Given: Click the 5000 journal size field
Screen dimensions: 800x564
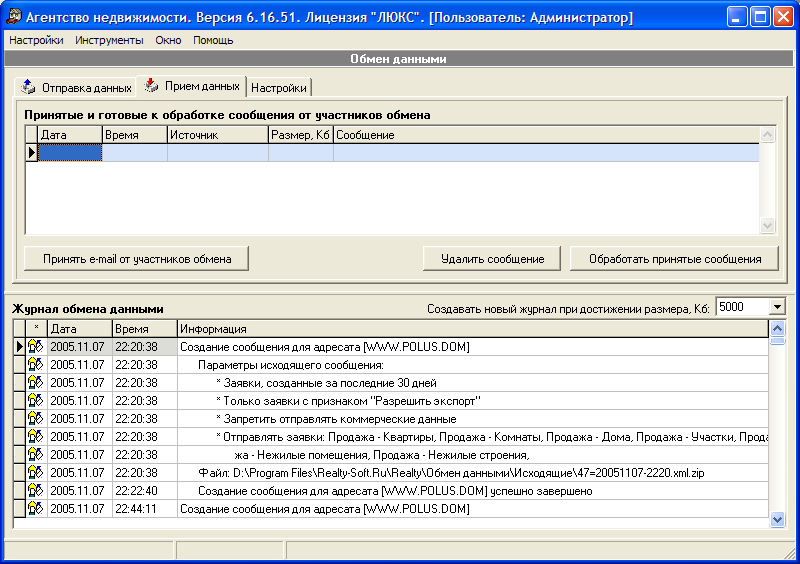Looking at the screenshot, I should point(743,307).
